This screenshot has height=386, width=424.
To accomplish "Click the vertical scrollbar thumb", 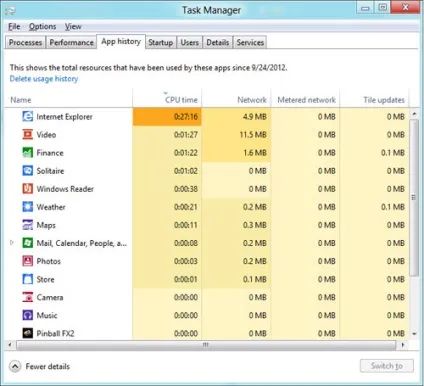I will [x=414, y=198].
